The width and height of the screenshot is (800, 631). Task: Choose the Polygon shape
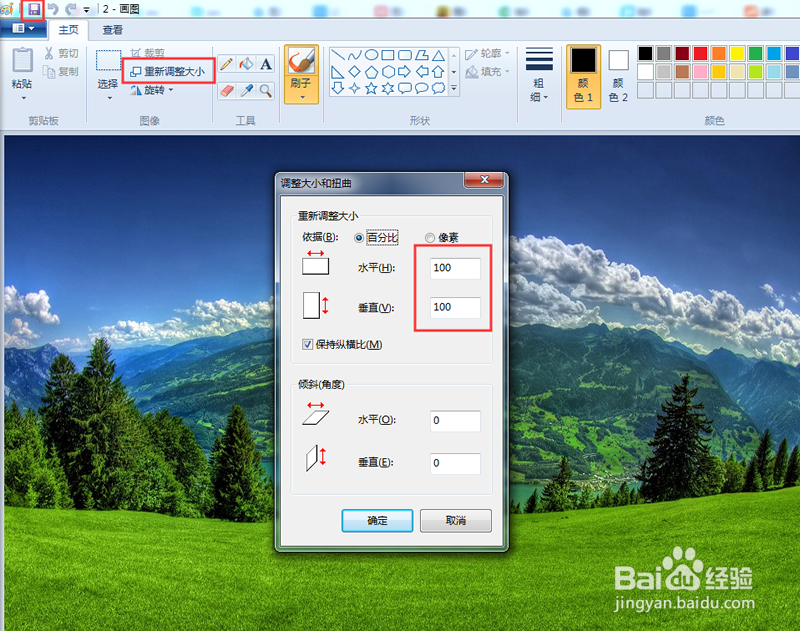click(421, 55)
